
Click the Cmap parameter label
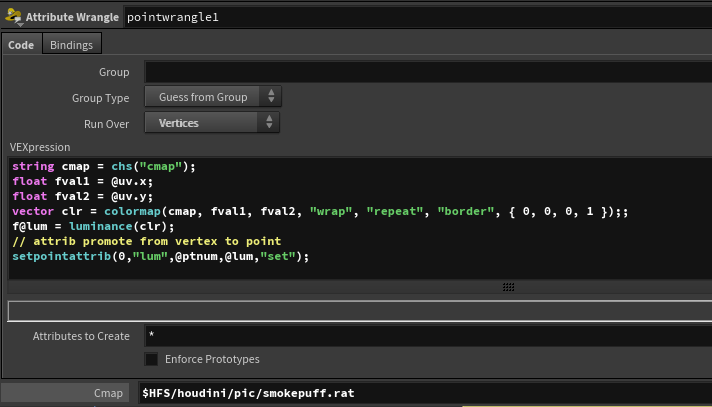(x=112, y=394)
